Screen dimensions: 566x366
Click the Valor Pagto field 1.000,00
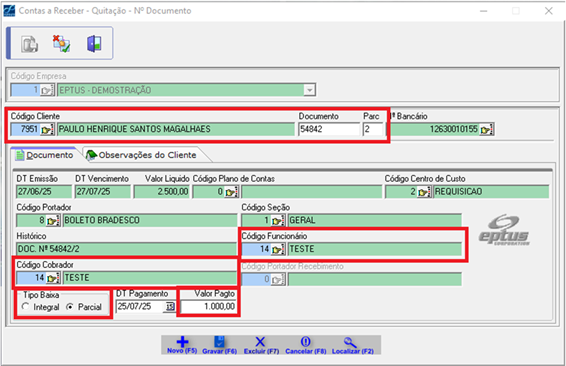pos(208,306)
